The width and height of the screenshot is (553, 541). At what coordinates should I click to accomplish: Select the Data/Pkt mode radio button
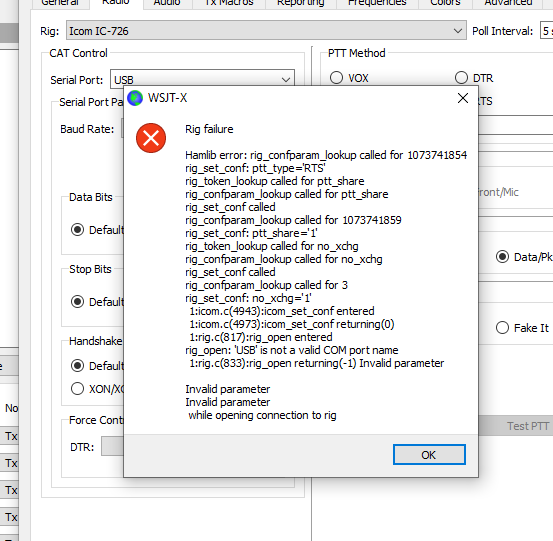(x=502, y=257)
